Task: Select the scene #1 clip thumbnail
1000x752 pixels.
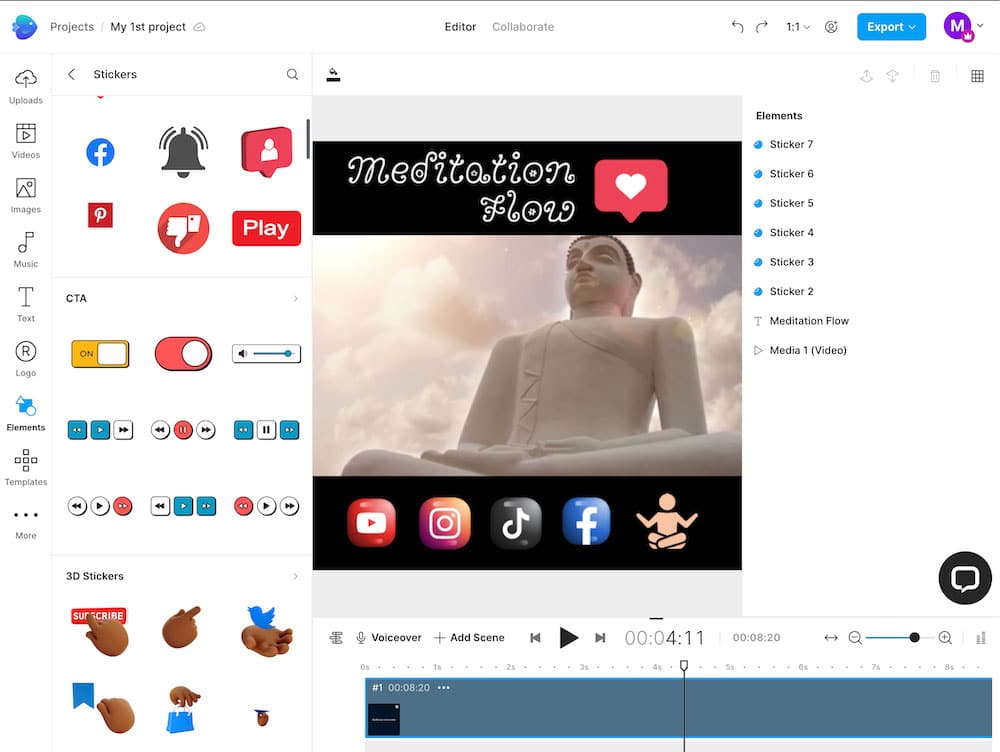Action: [384, 719]
